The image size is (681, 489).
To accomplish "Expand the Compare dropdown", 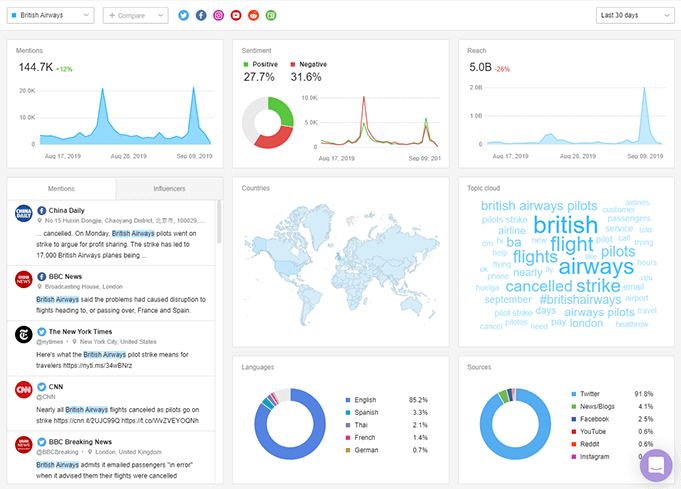I will click(x=136, y=15).
